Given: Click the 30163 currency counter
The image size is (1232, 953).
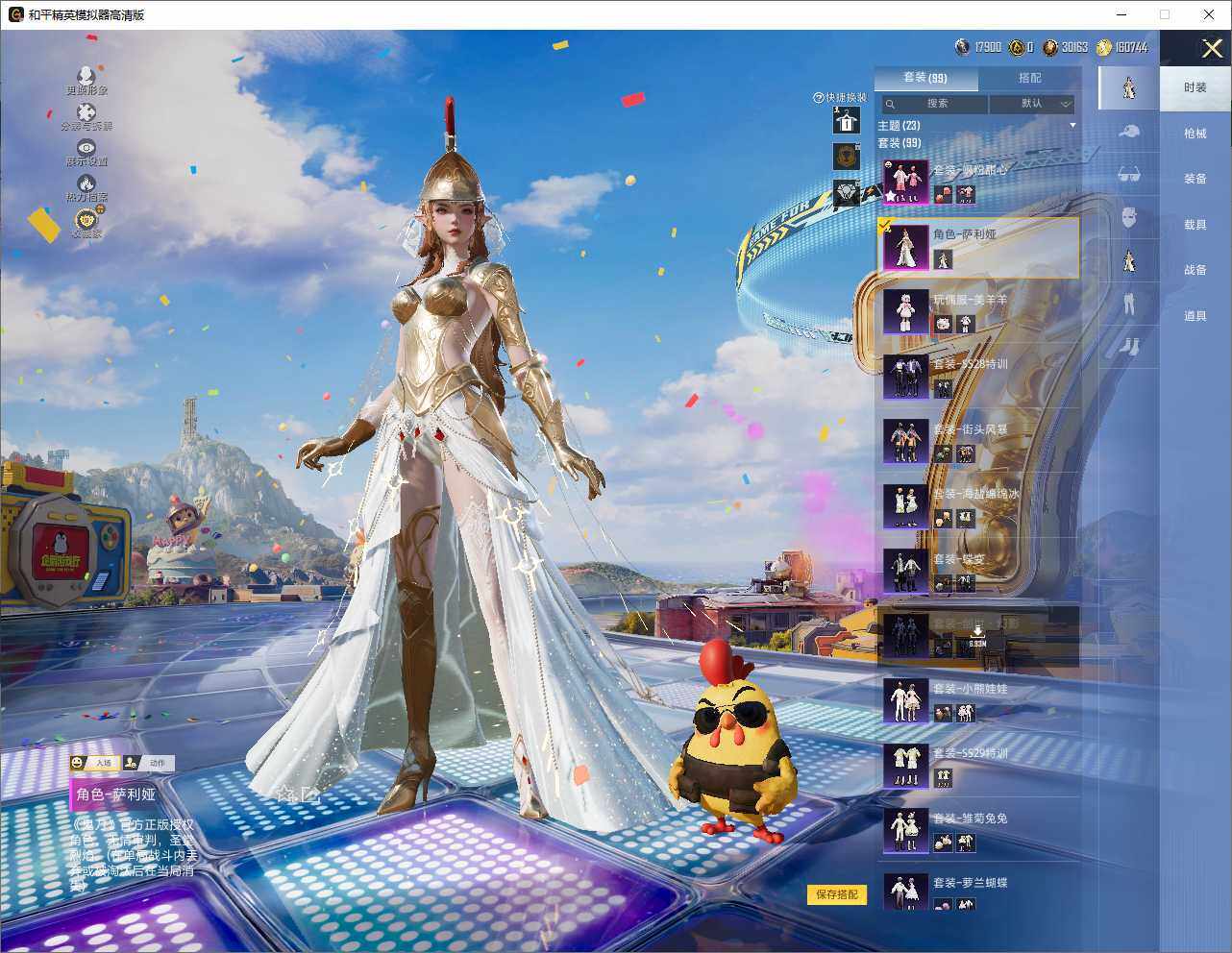Looking at the screenshot, I should (1066, 47).
